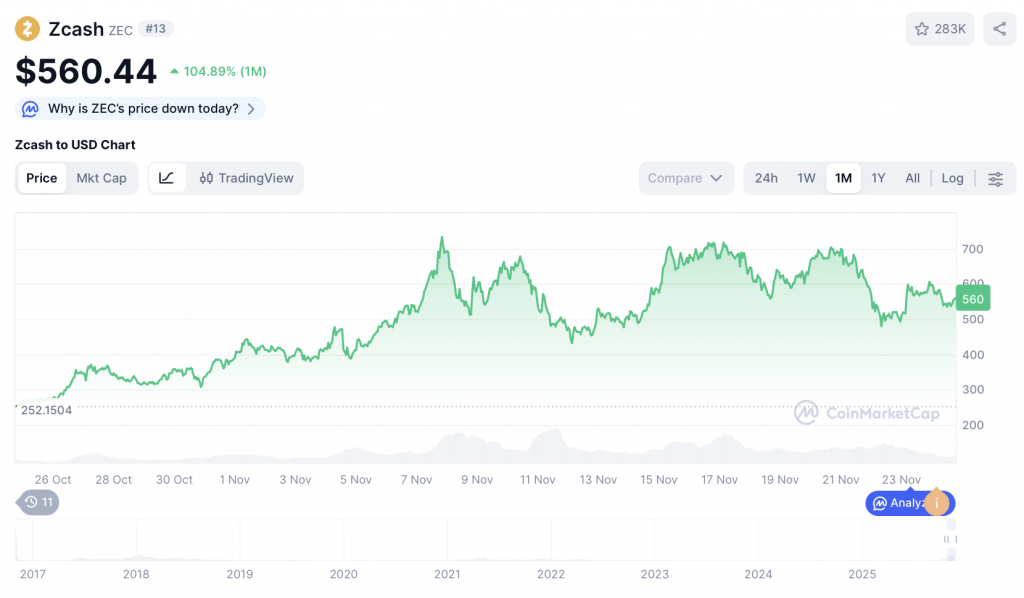The height and width of the screenshot is (598, 1024).
Task: Add Zcash to watchlist via star button
Action: (x=939, y=29)
